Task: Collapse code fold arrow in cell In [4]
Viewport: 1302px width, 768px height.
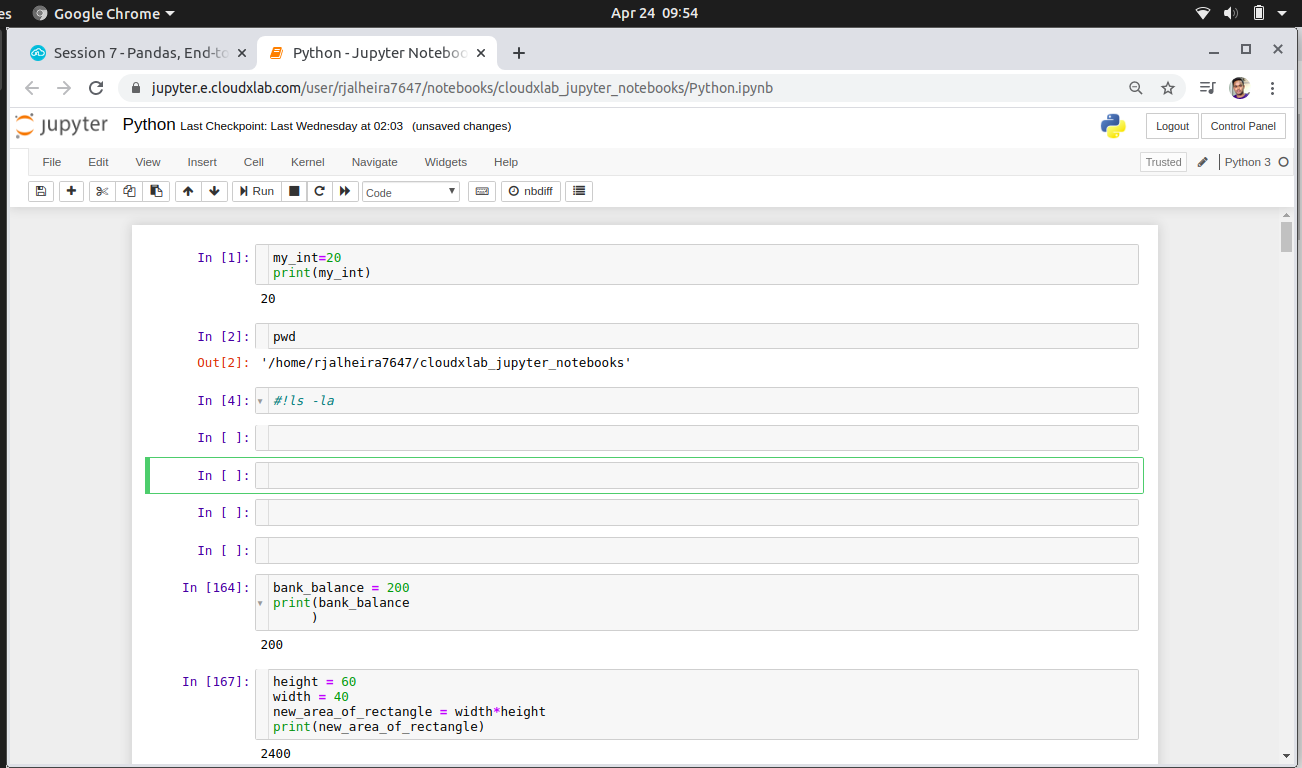Action: [260, 401]
